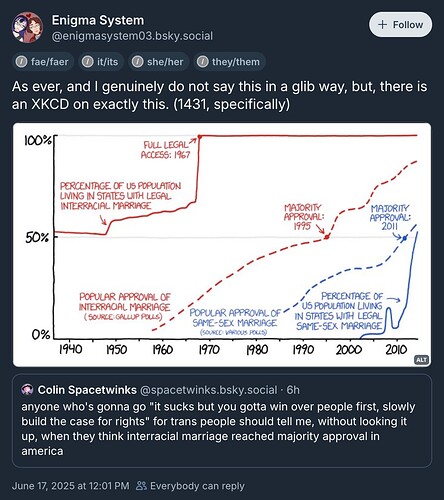The width and height of the screenshot is (444, 500).
Task: Open @spacetwinks.bsky.social handle in quote
Action: click(x=209, y=390)
